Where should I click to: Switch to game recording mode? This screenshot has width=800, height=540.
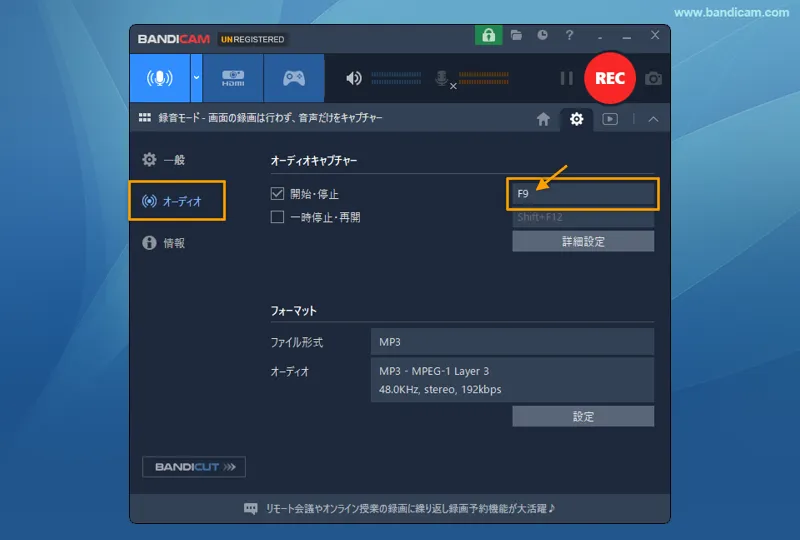tap(294, 78)
